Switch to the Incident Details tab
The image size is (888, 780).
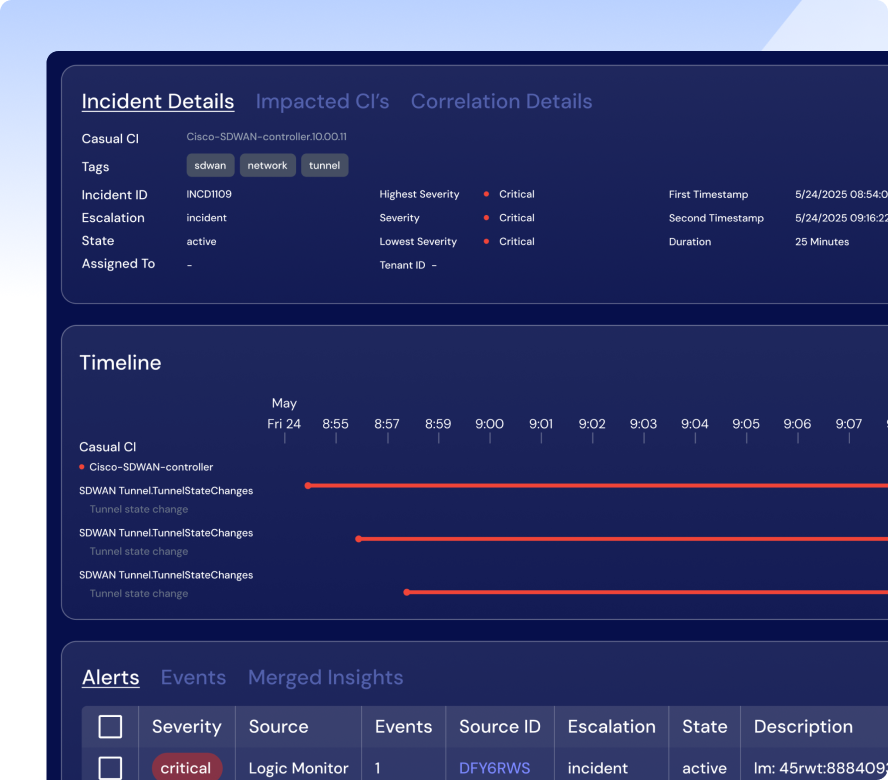pyautogui.click(x=157, y=101)
